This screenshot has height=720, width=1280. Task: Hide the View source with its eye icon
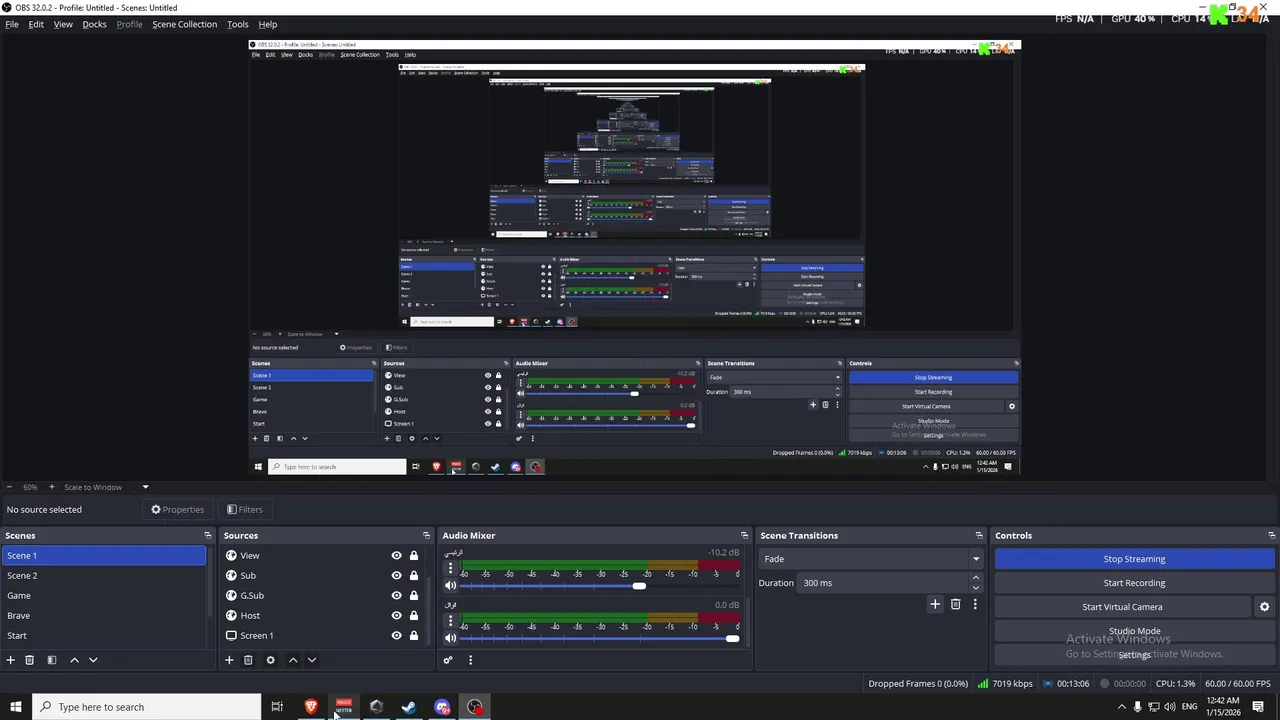coord(396,556)
